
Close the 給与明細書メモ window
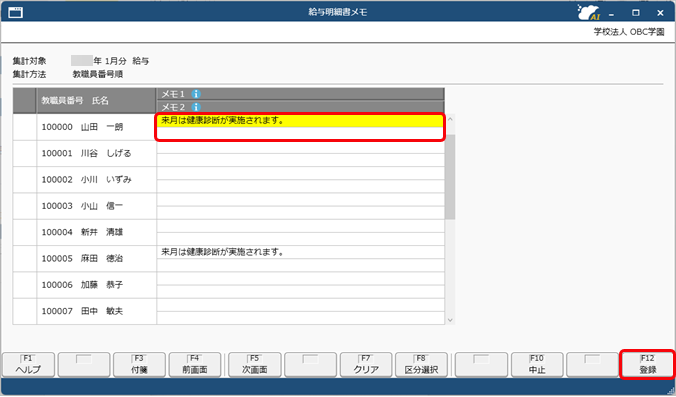tap(660, 13)
